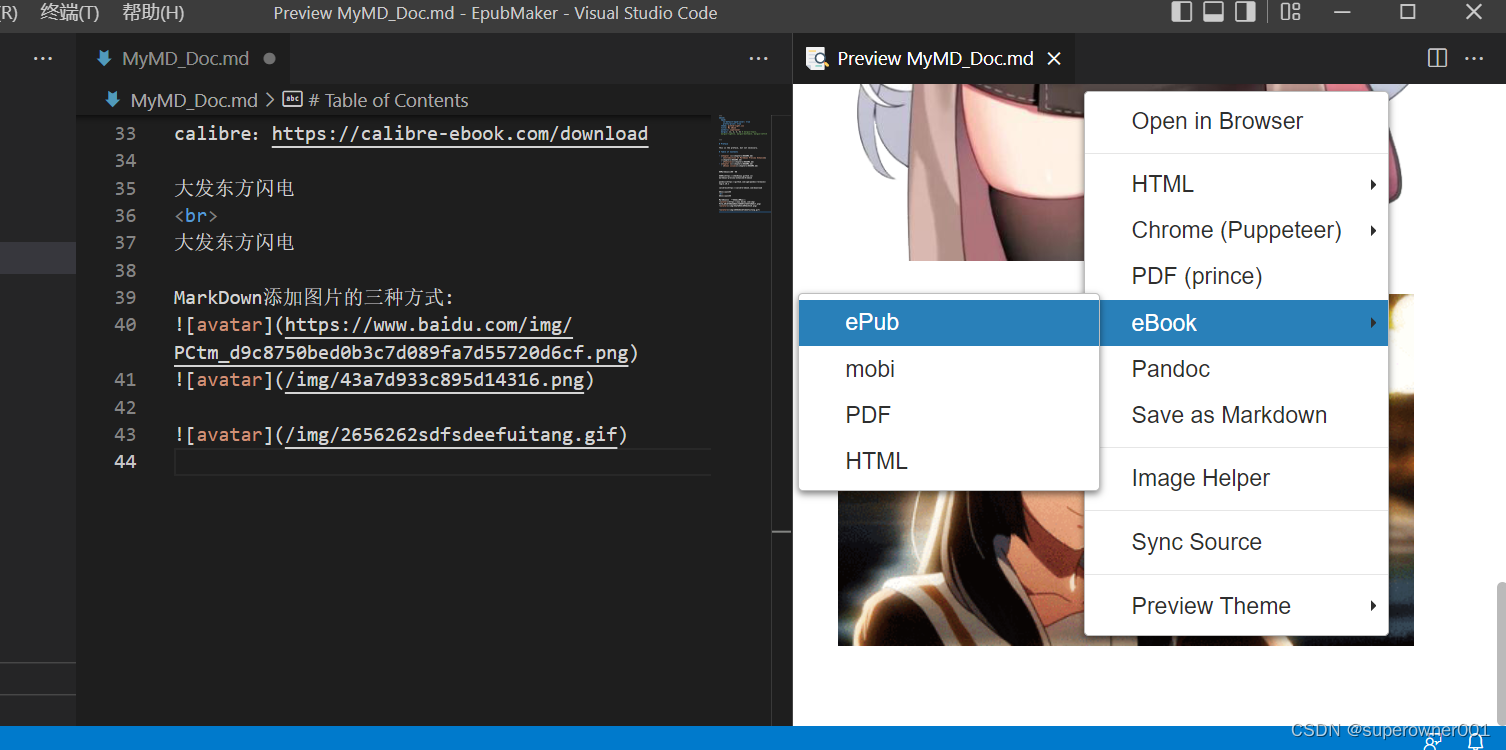Select the # Table of Contents breadcrumb
Screen dimensions: 1506x750
point(388,100)
